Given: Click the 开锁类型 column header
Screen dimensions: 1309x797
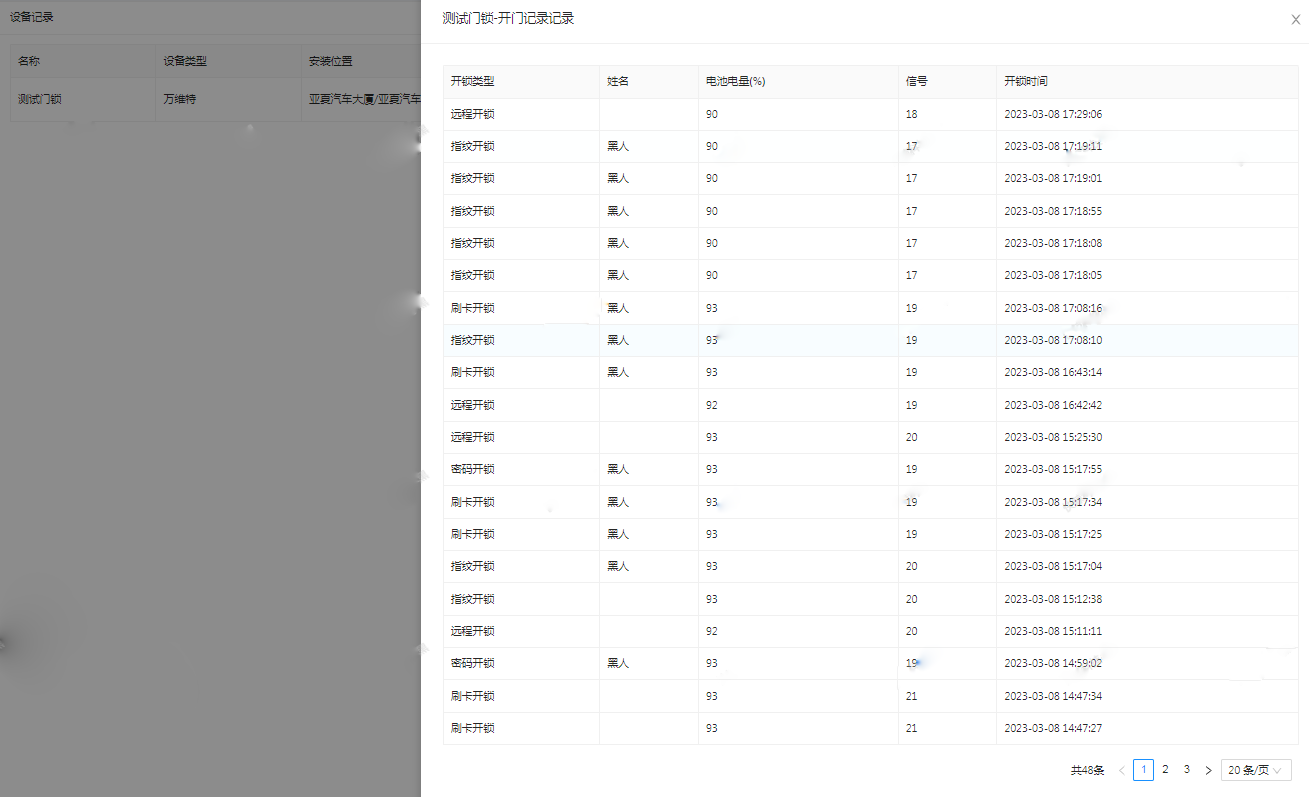Looking at the screenshot, I should 472,82.
